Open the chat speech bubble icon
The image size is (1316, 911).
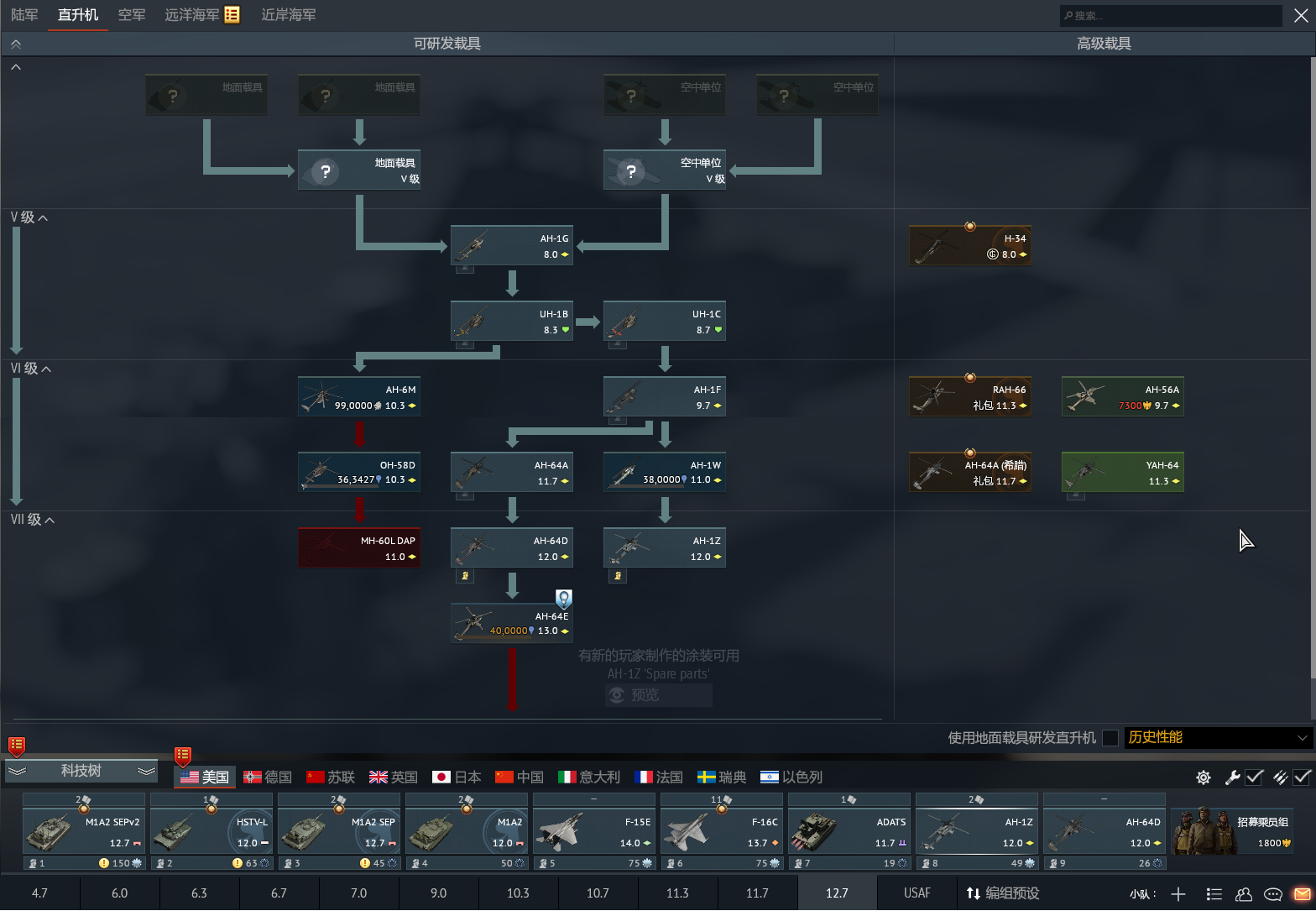[1272, 894]
